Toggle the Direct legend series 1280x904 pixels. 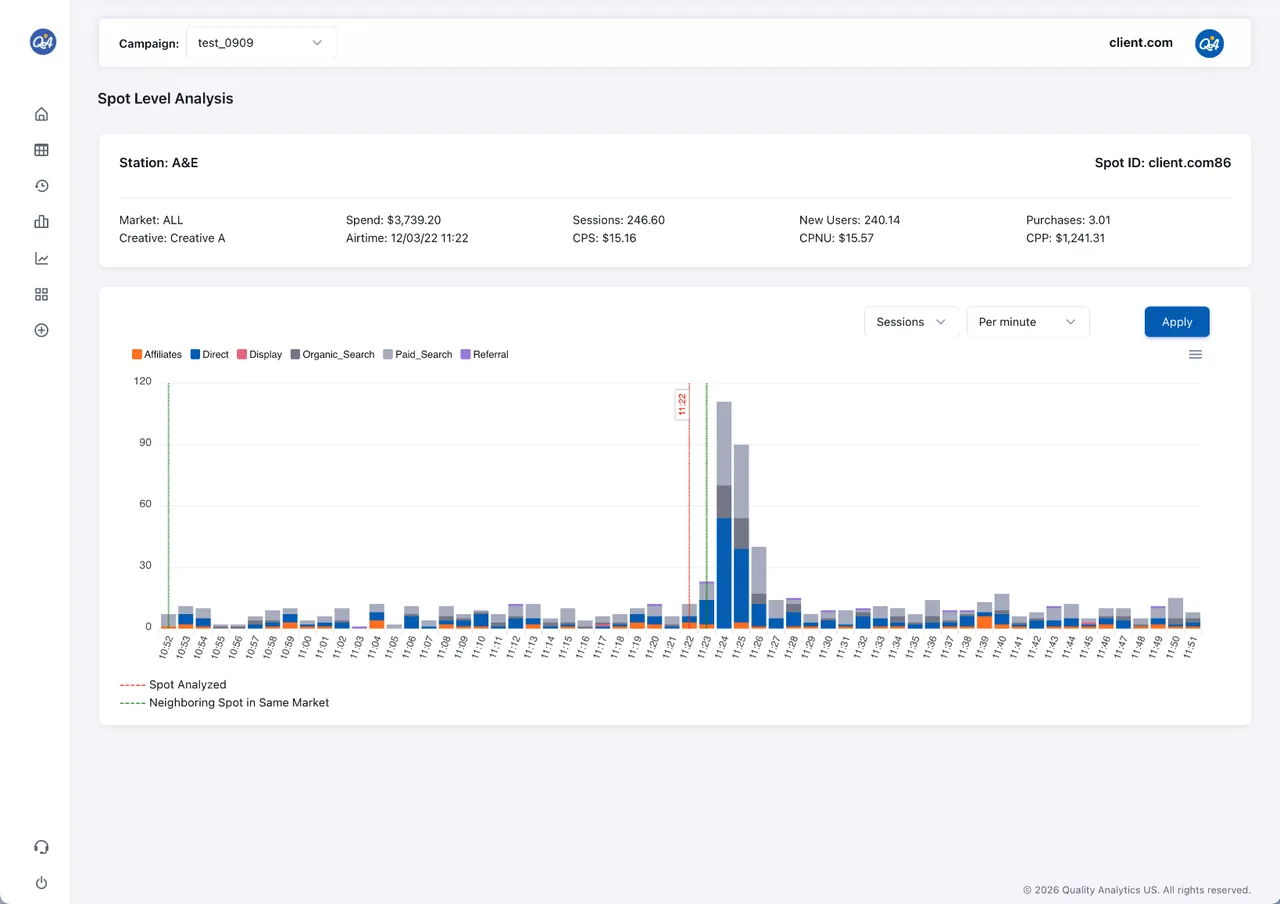tap(209, 354)
